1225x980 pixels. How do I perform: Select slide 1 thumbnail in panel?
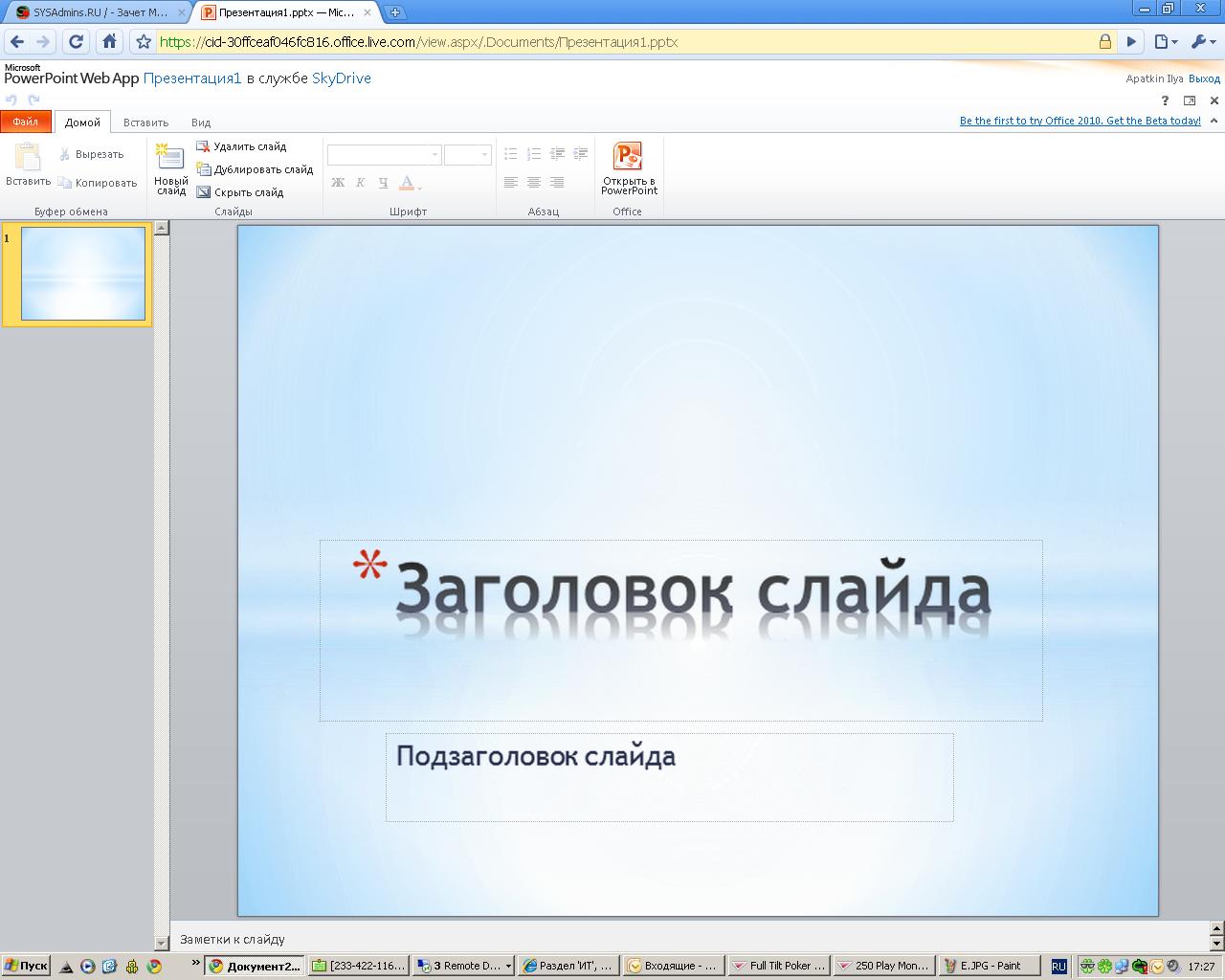(x=82, y=274)
